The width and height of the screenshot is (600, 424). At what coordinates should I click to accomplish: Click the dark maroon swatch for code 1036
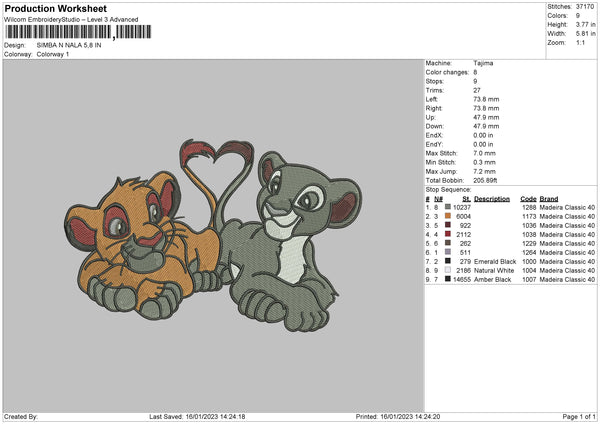447,225
